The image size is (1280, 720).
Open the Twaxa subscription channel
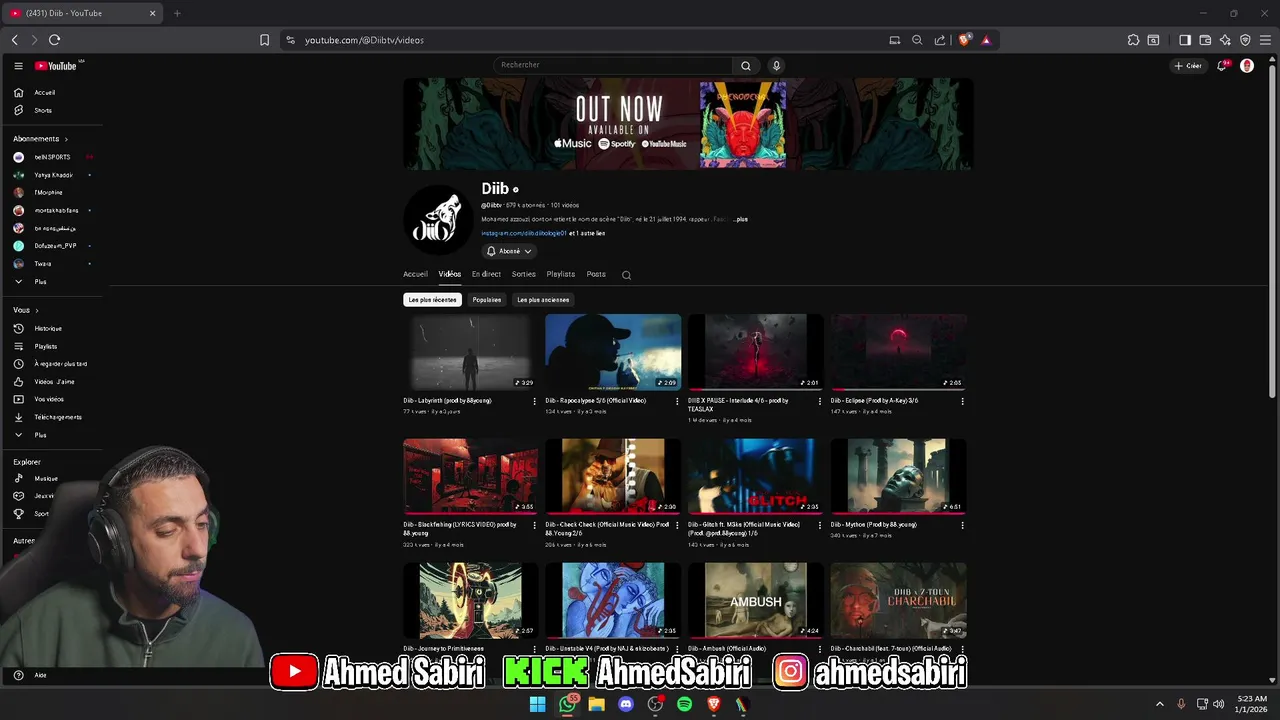(x=42, y=264)
